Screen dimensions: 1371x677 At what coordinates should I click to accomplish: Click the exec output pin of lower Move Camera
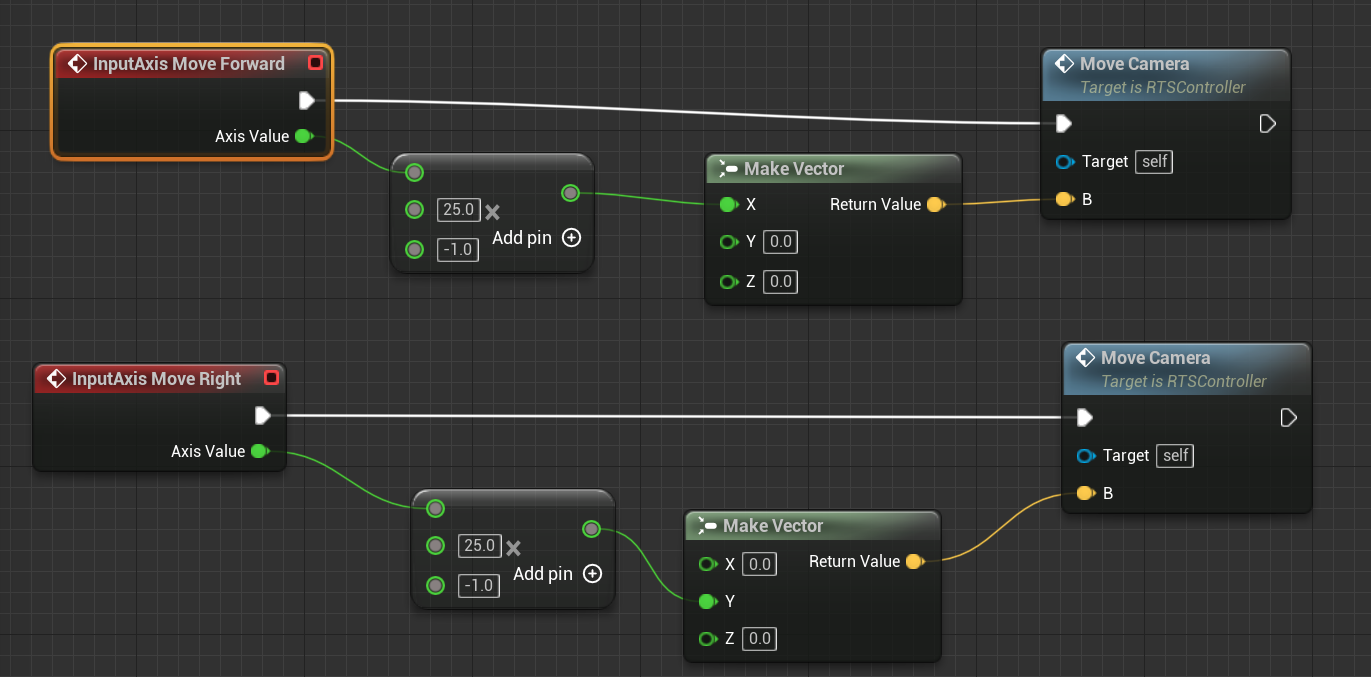[x=1288, y=417]
